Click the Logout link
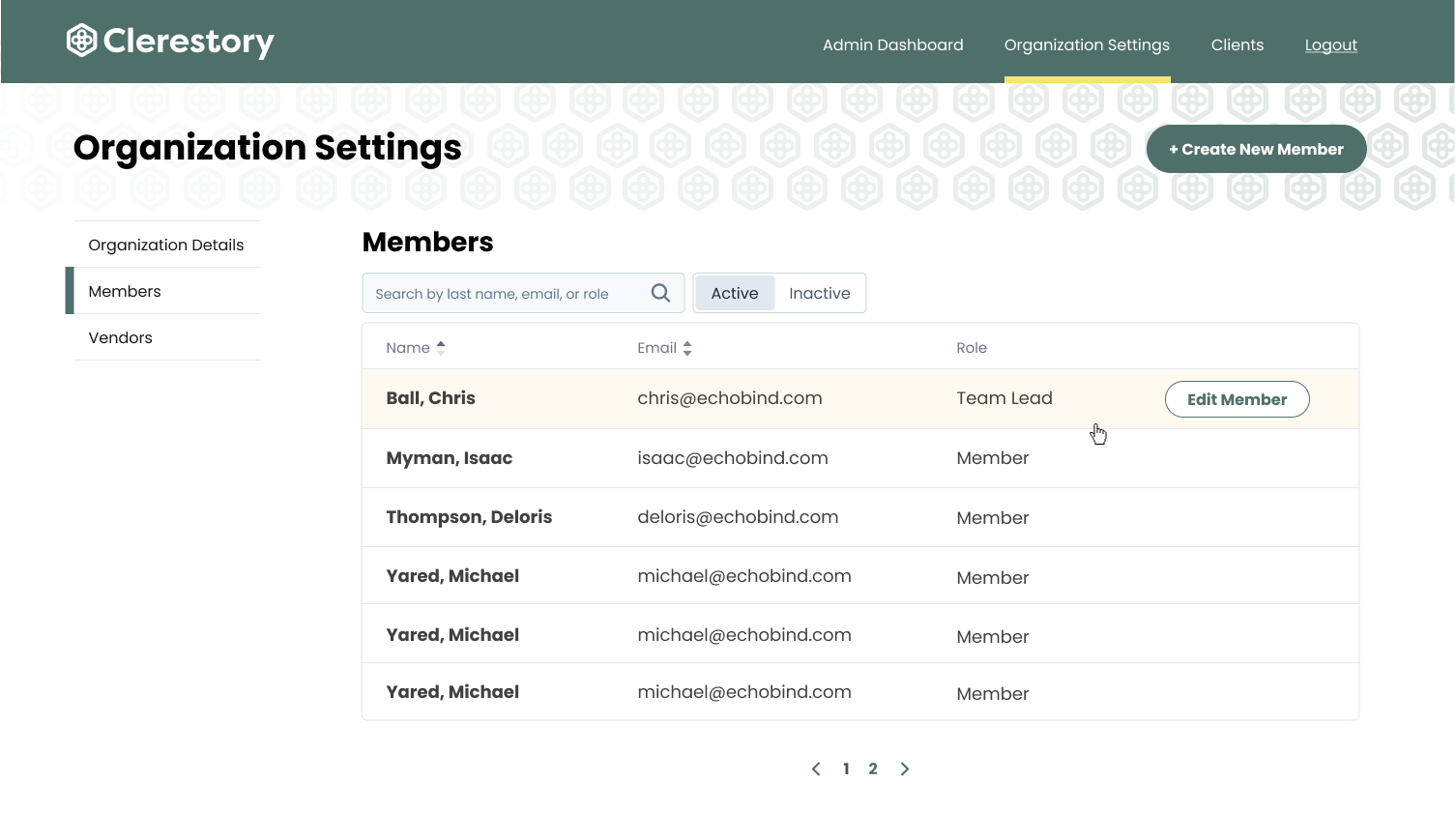 point(1330,44)
